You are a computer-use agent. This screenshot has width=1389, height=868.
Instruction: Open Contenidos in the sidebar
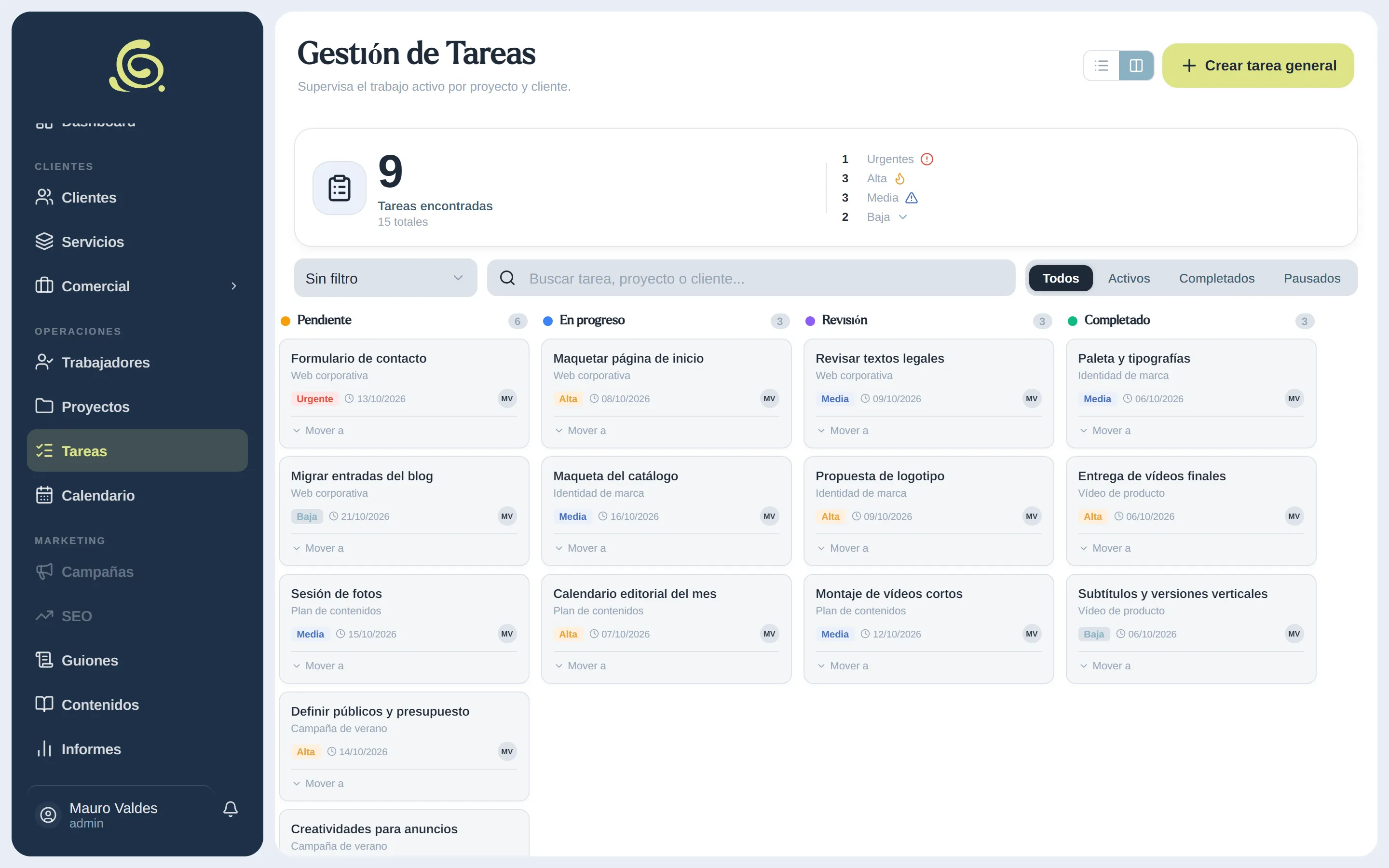(x=137, y=705)
